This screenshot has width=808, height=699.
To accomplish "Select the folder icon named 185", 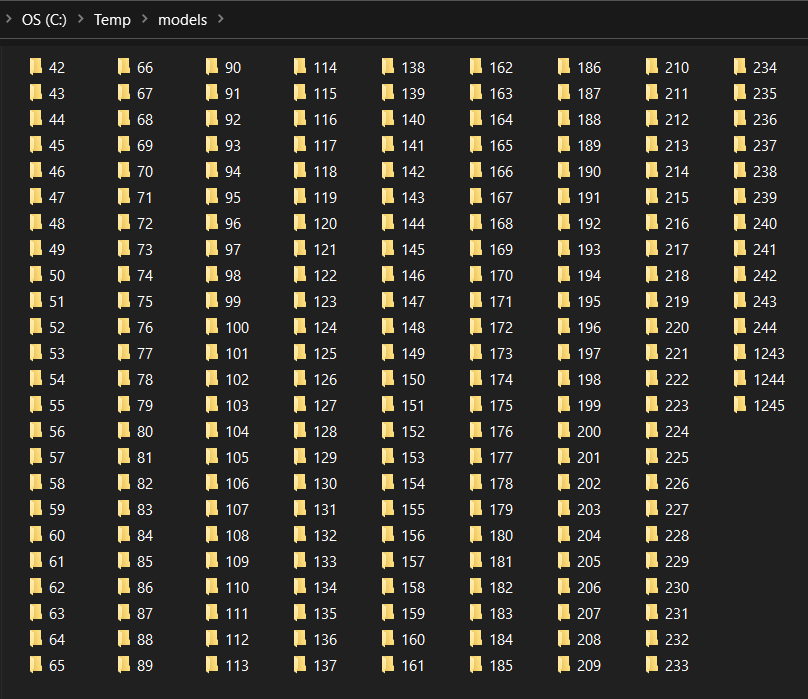I will [x=476, y=665].
